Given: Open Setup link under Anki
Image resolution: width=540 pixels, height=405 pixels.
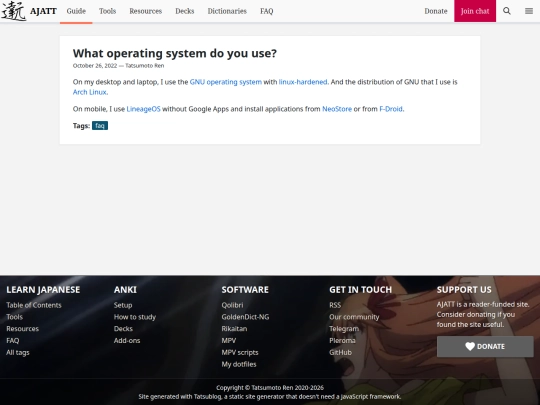Looking at the screenshot, I should coord(123,305).
